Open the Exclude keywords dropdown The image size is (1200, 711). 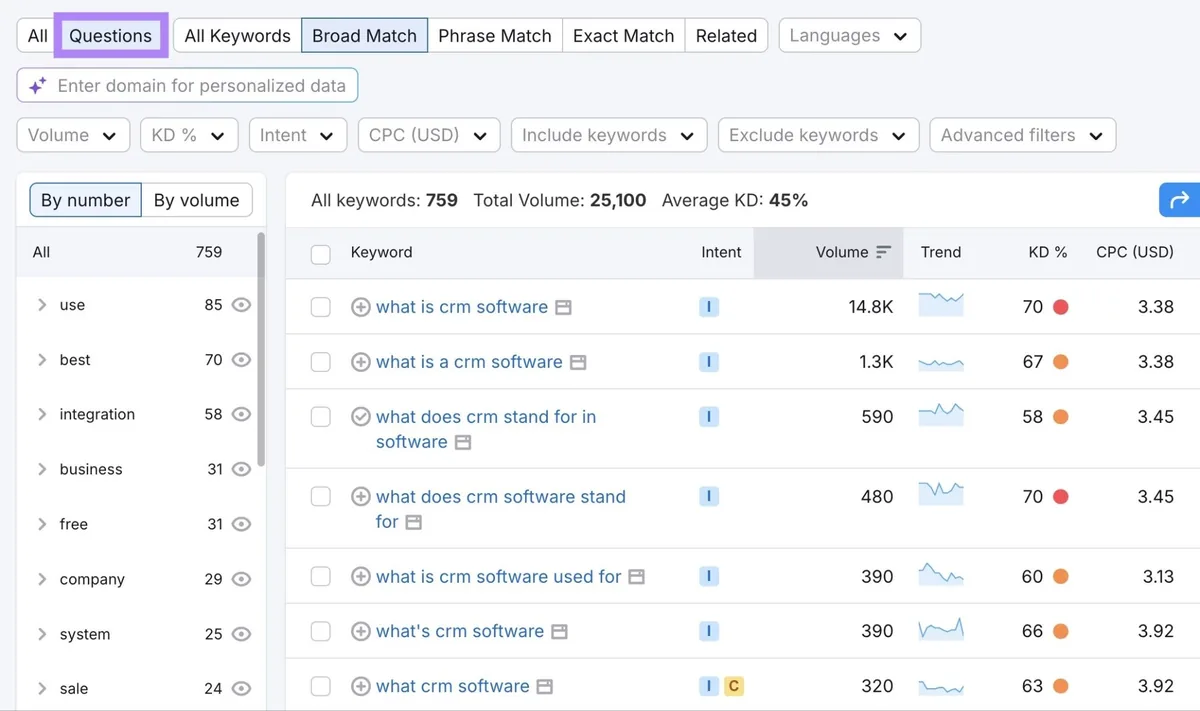[x=818, y=135]
